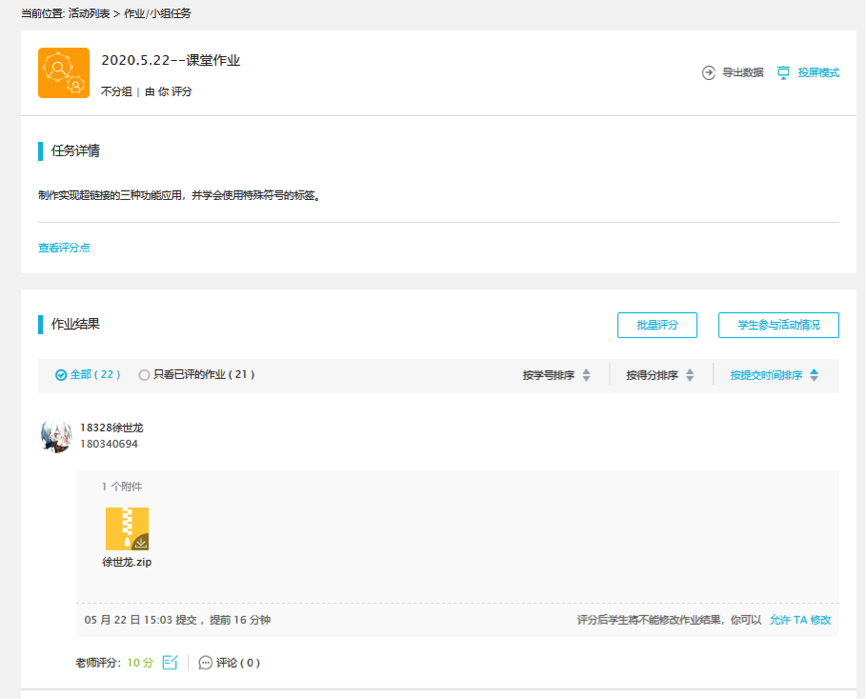
Task: Sort by submission time arrows
Action: point(814,375)
